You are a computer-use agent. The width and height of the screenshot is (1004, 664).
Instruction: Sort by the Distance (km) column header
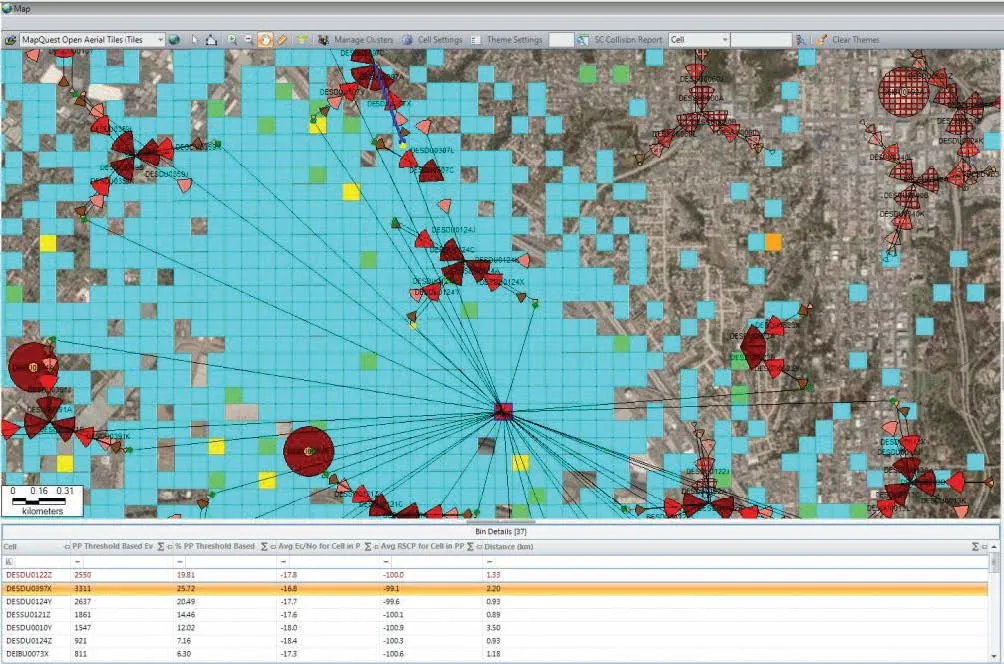(x=510, y=547)
